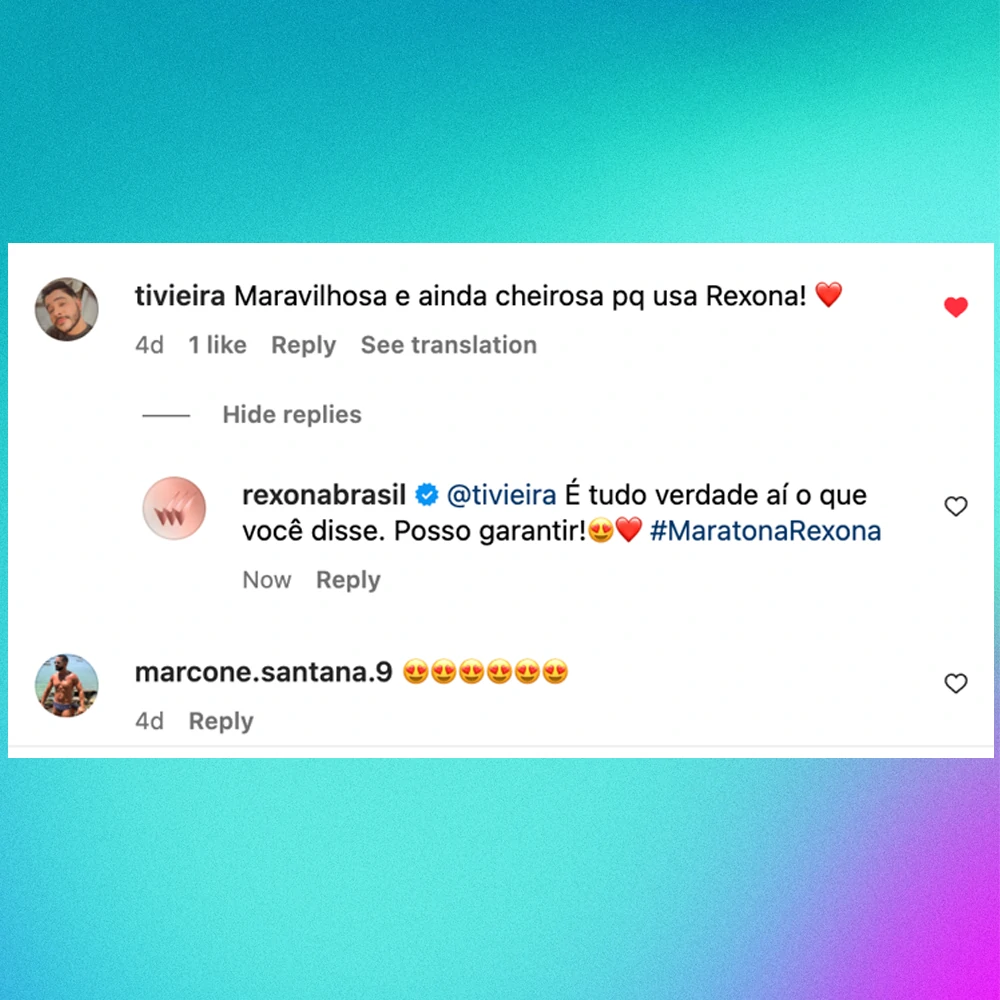Like the rexonabrasil reply with heart icon
Screen dimensions: 1000x1000
[x=955, y=506]
